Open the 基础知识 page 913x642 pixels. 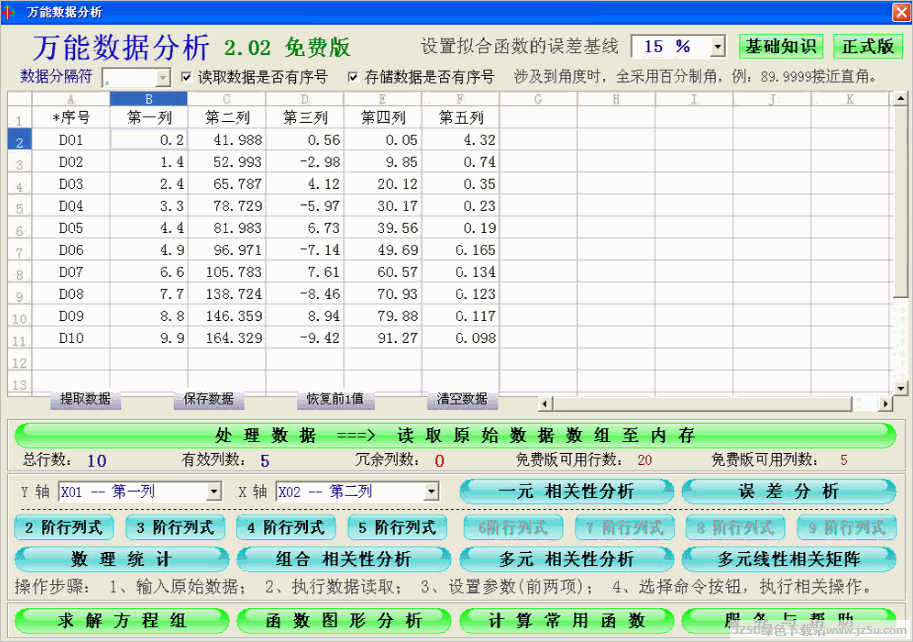tap(781, 46)
